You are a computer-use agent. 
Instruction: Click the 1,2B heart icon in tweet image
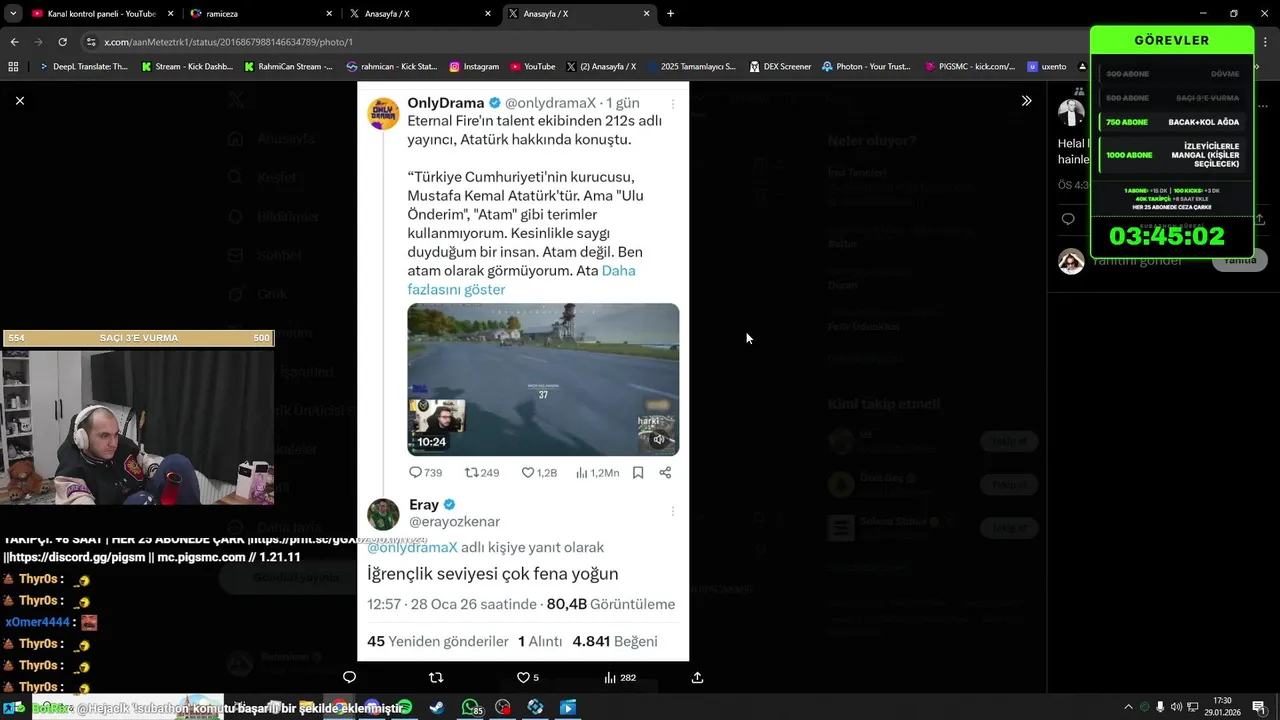[x=539, y=472]
